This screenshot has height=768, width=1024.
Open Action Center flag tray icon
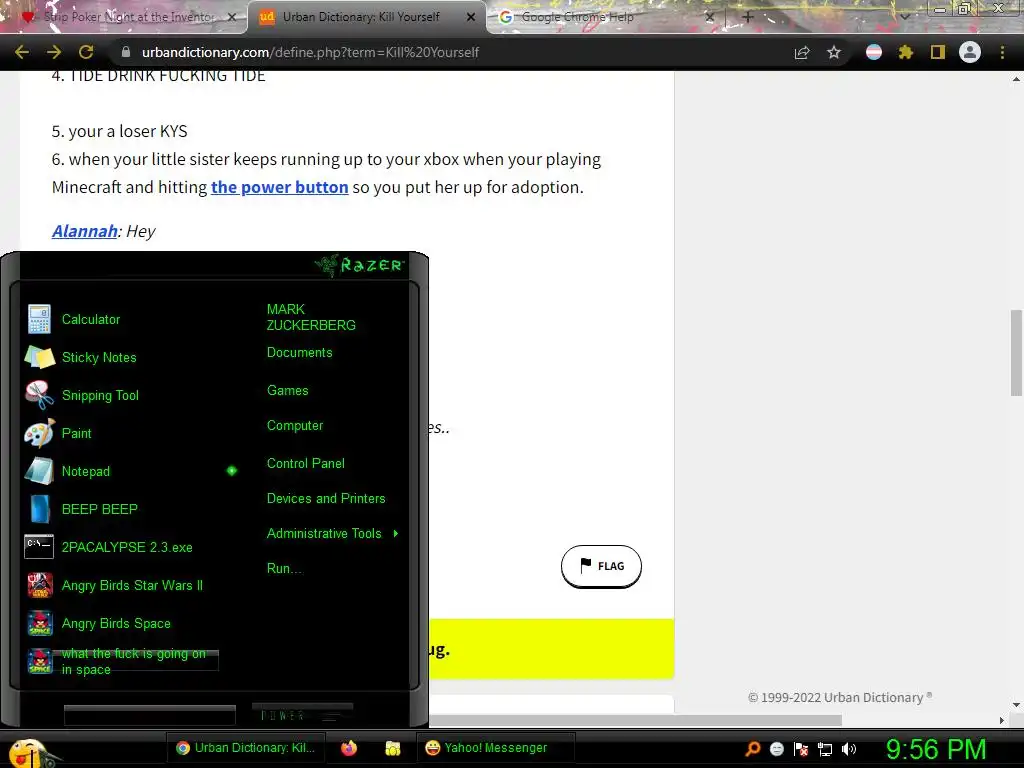(x=801, y=749)
